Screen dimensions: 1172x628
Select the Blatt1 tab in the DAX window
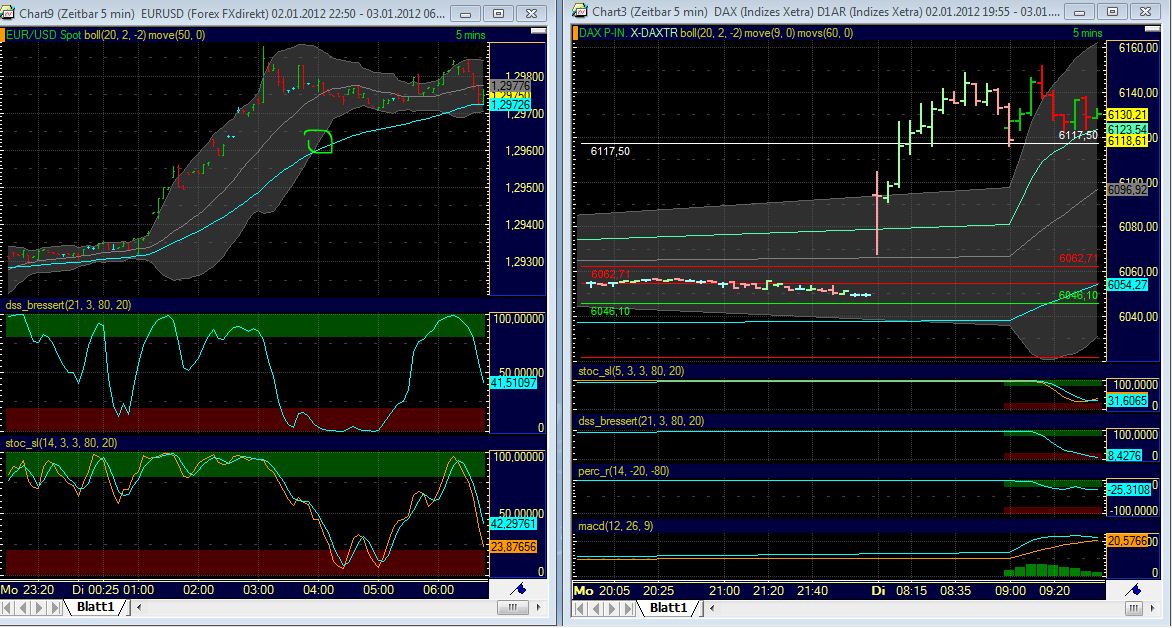coord(668,608)
